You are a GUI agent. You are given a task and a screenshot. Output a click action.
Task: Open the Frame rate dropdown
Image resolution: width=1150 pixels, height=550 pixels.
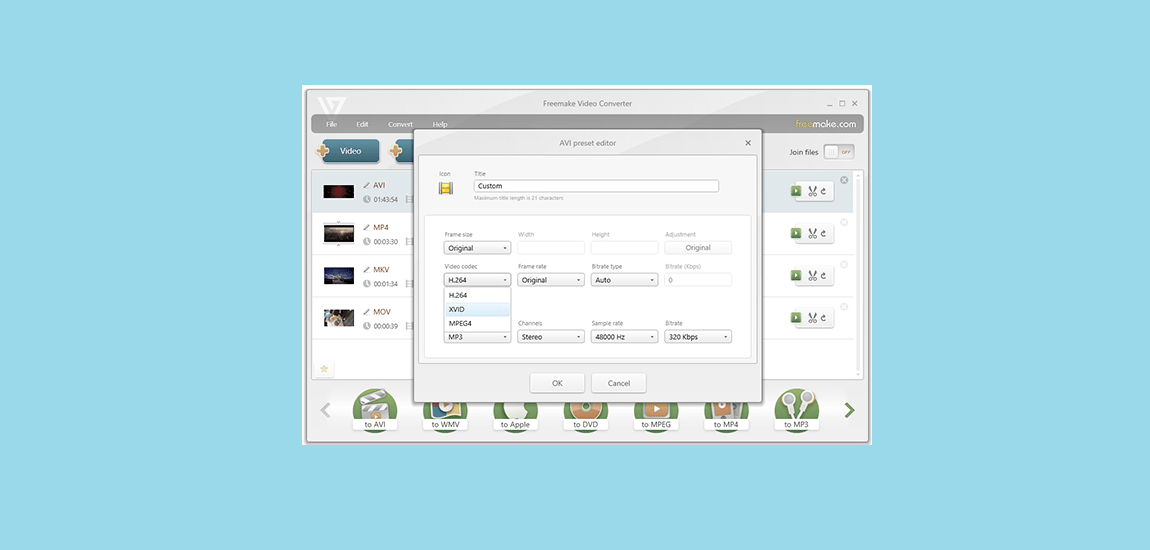[551, 279]
